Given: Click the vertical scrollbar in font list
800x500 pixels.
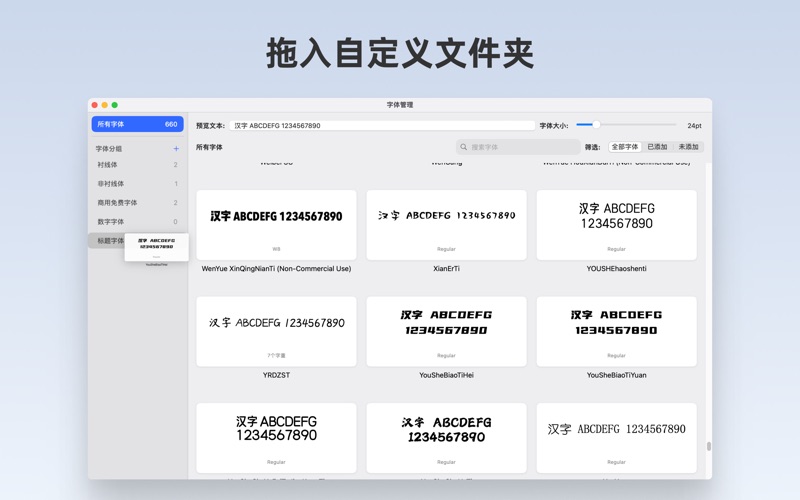Looking at the screenshot, I should point(708,446).
